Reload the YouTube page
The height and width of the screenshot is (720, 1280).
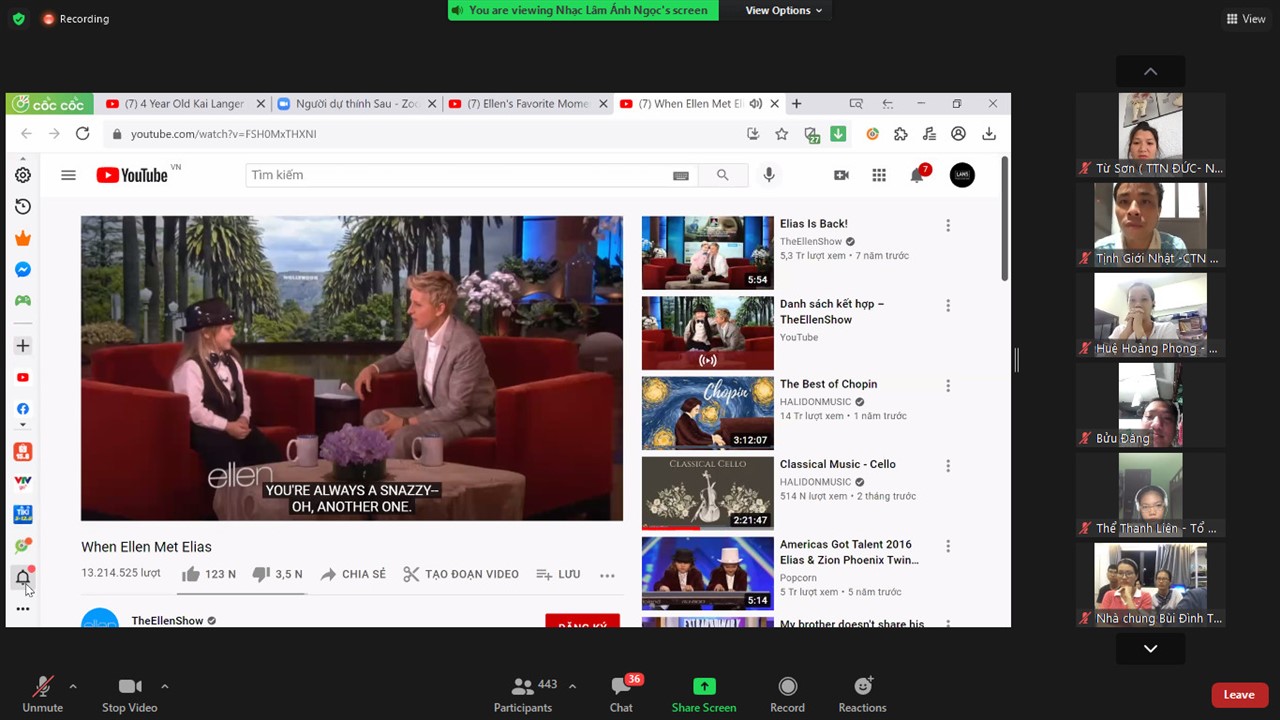(x=83, y=133)
